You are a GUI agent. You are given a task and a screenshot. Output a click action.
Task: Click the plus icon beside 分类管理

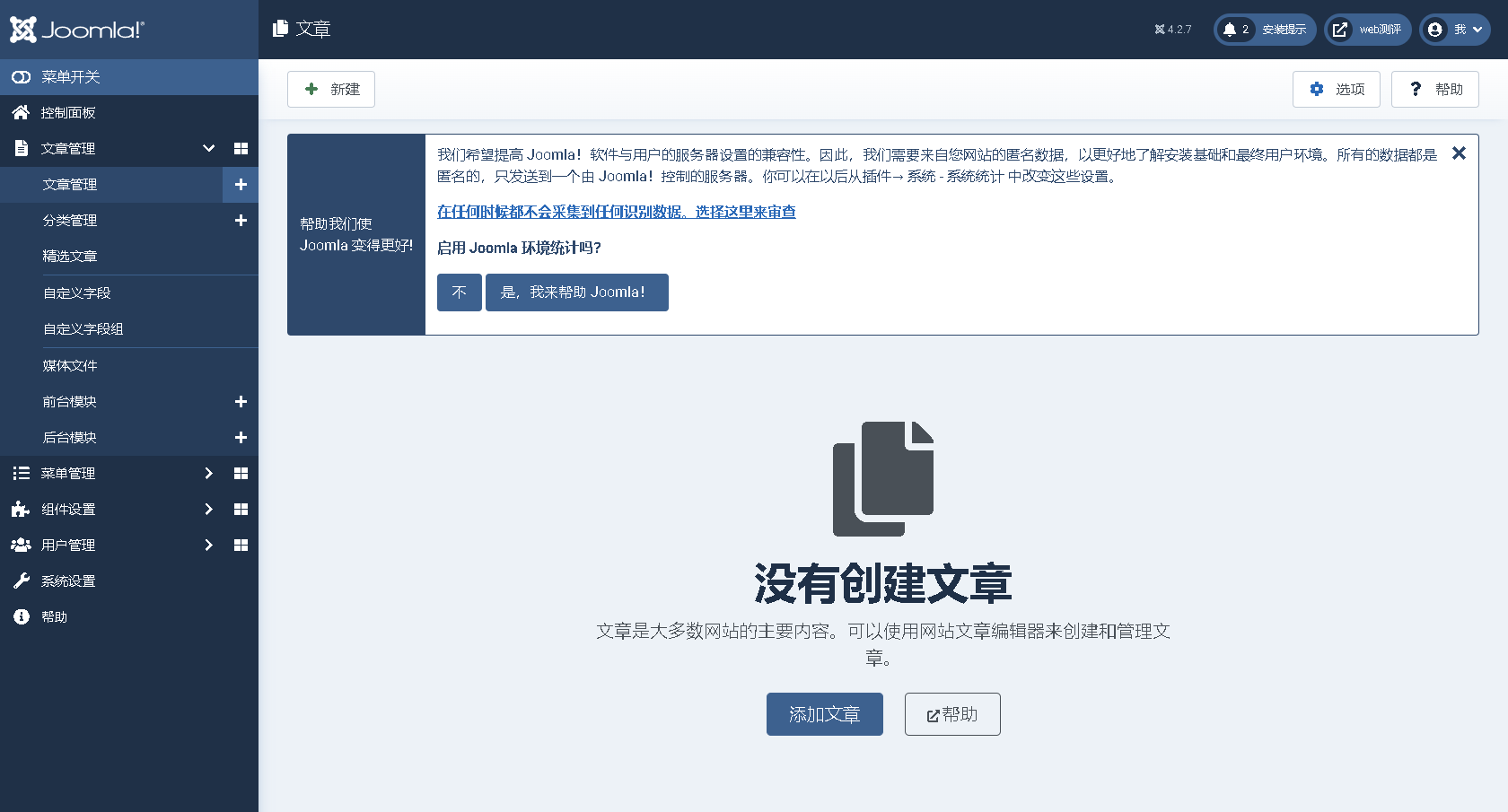pyautogui.click(x=241, y=221)
